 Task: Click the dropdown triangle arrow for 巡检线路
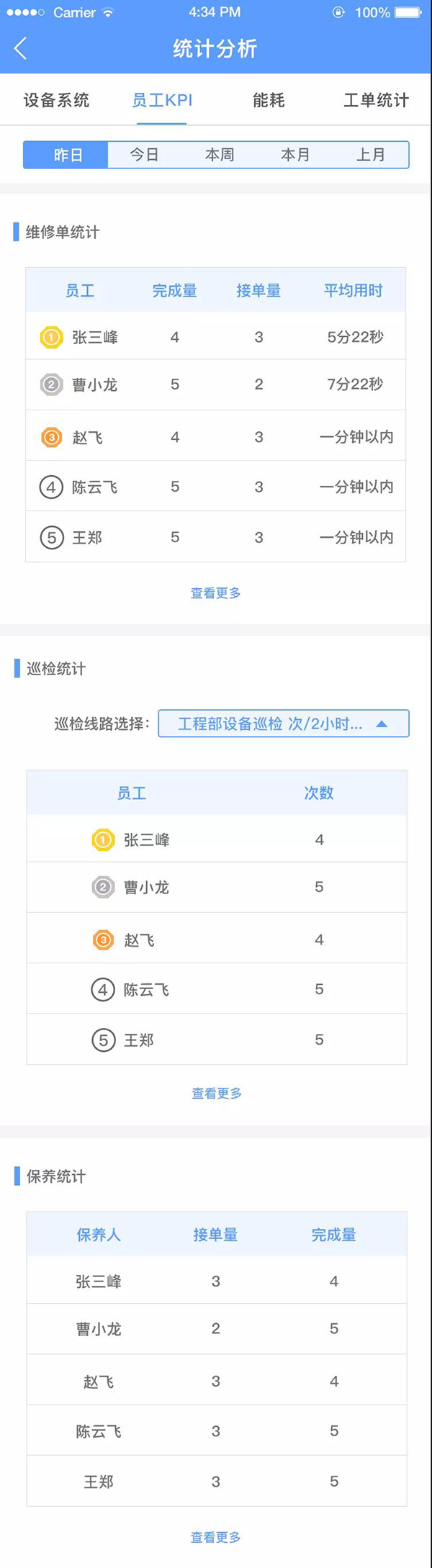382,724
